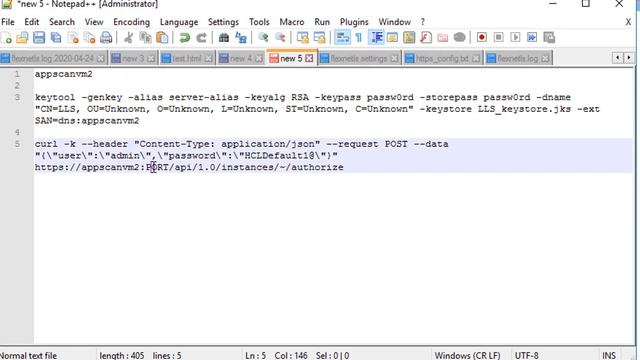The image size is (640, 360).
Task: Play back the recorded macro
Action: (x=515, y=38)
